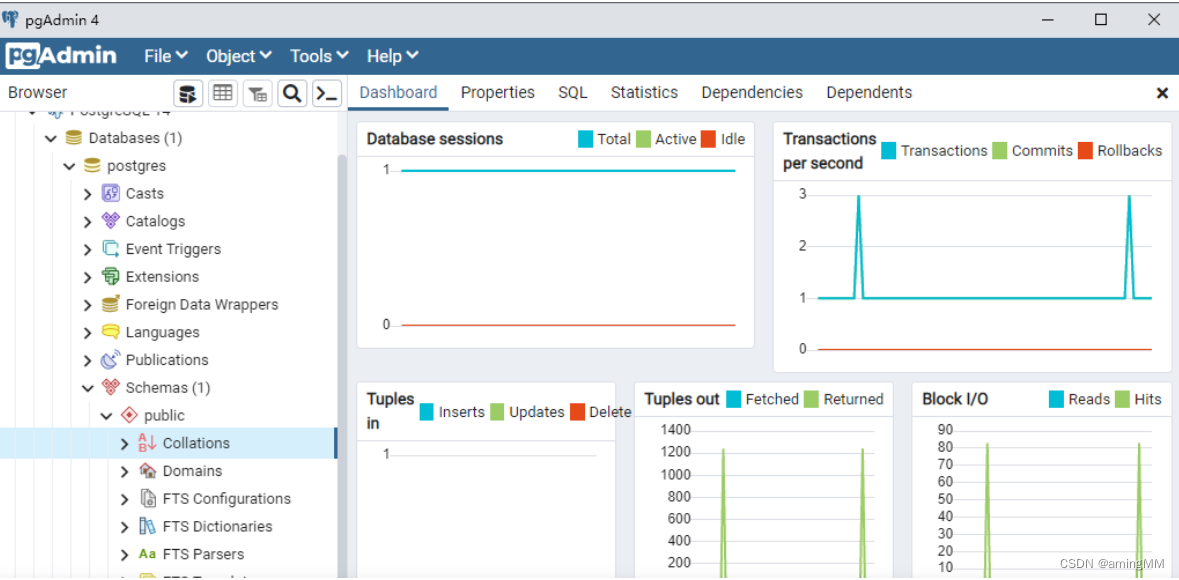Click the Languages node icon
This screenshot has width=1179, height=580.
point(111,332)
